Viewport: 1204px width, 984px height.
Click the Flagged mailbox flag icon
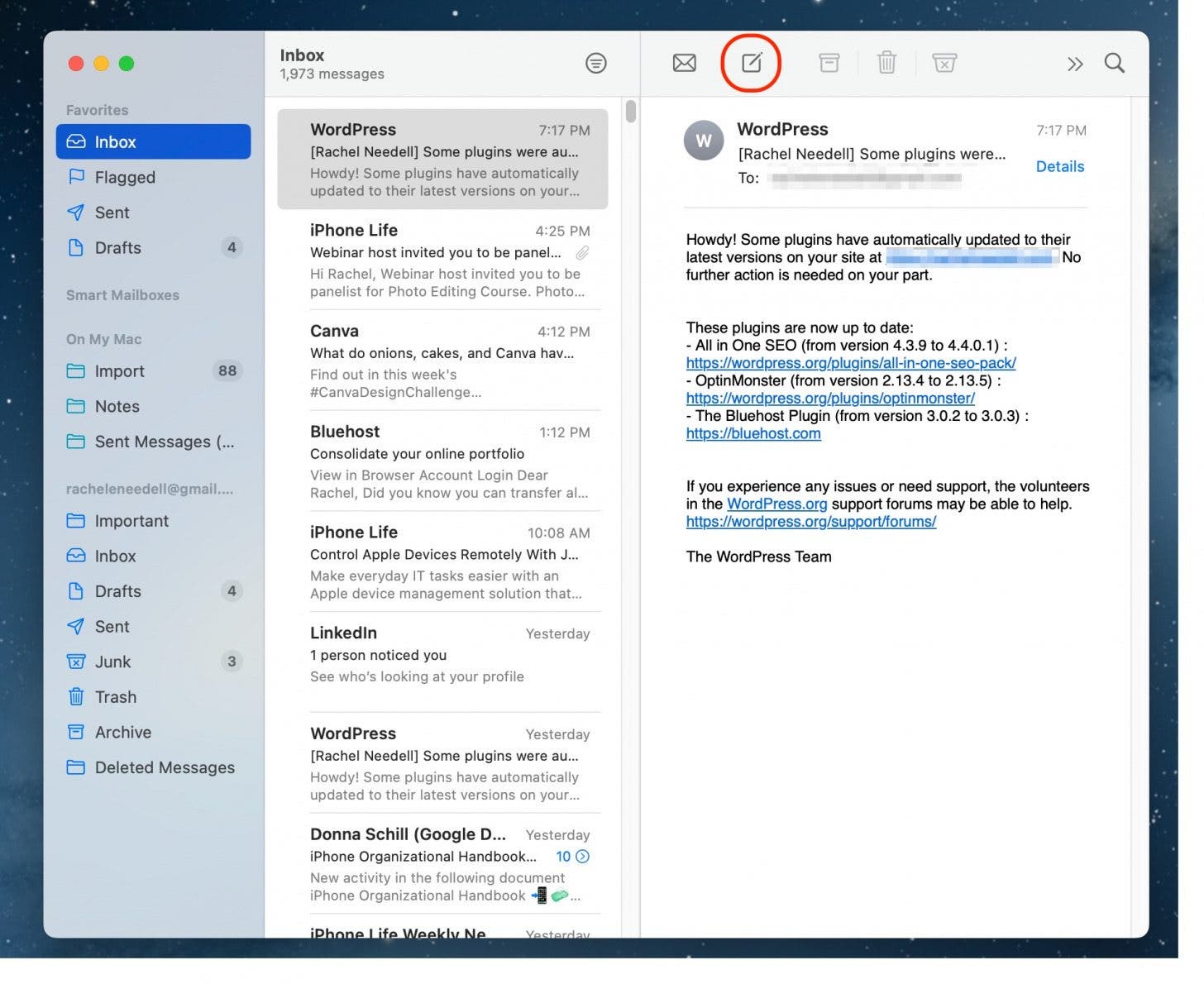tap(76, 177)
